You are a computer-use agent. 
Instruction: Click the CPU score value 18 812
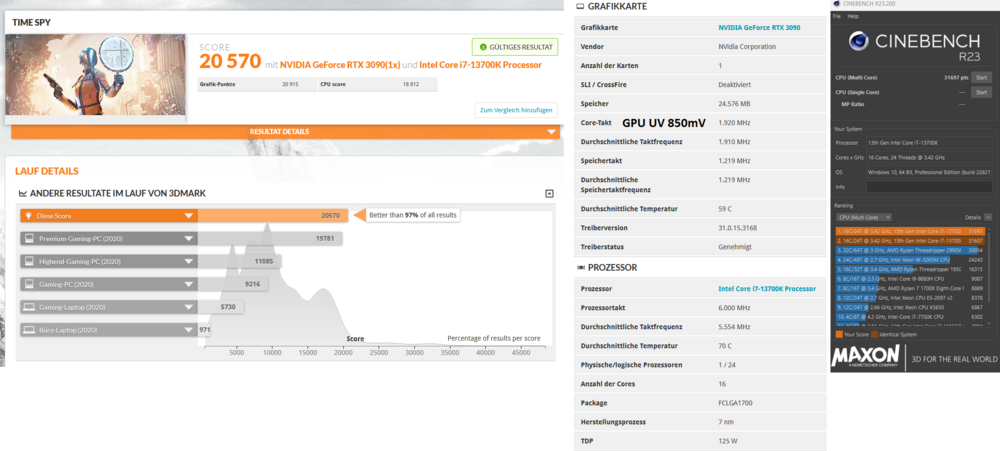click(411, 84)
